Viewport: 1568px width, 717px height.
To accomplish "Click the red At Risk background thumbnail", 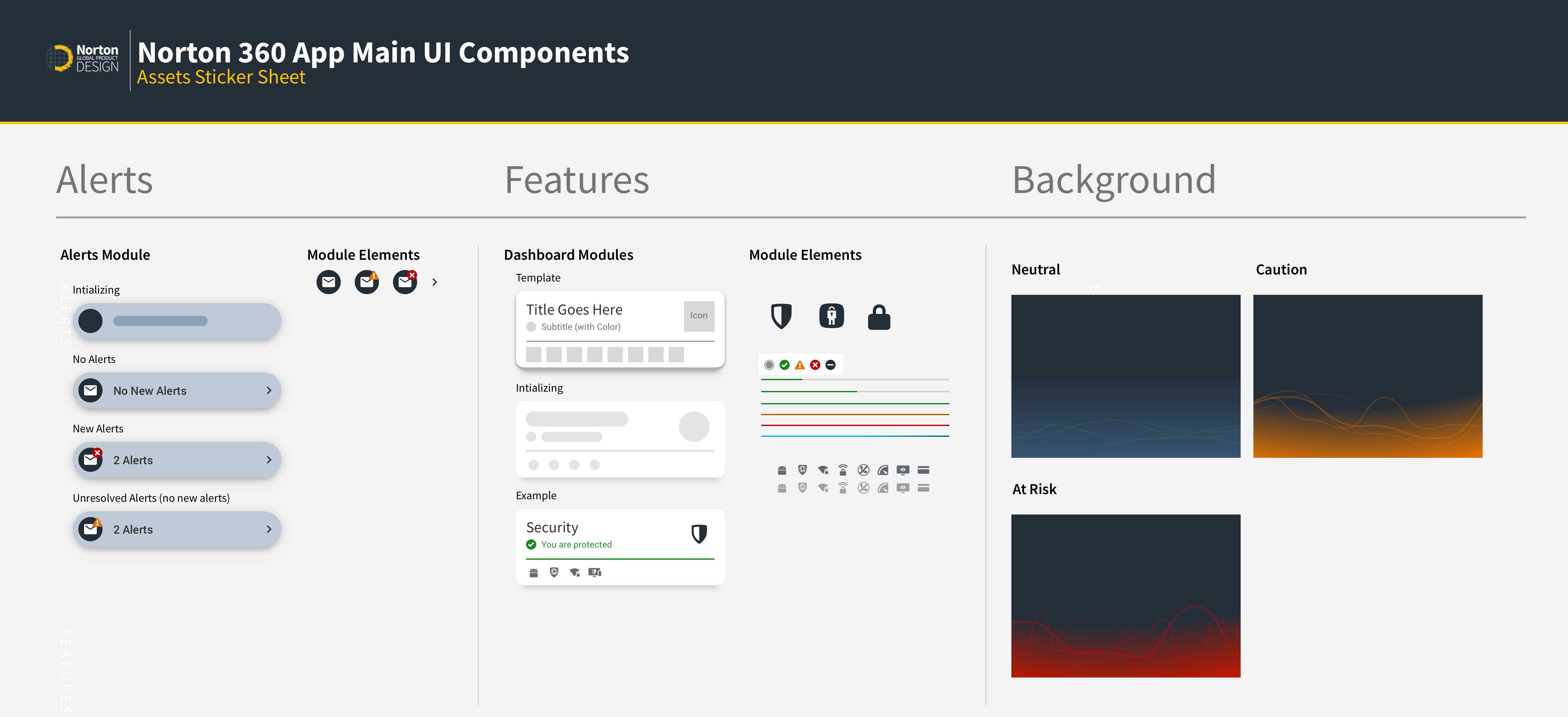I will coord(1125,596).
